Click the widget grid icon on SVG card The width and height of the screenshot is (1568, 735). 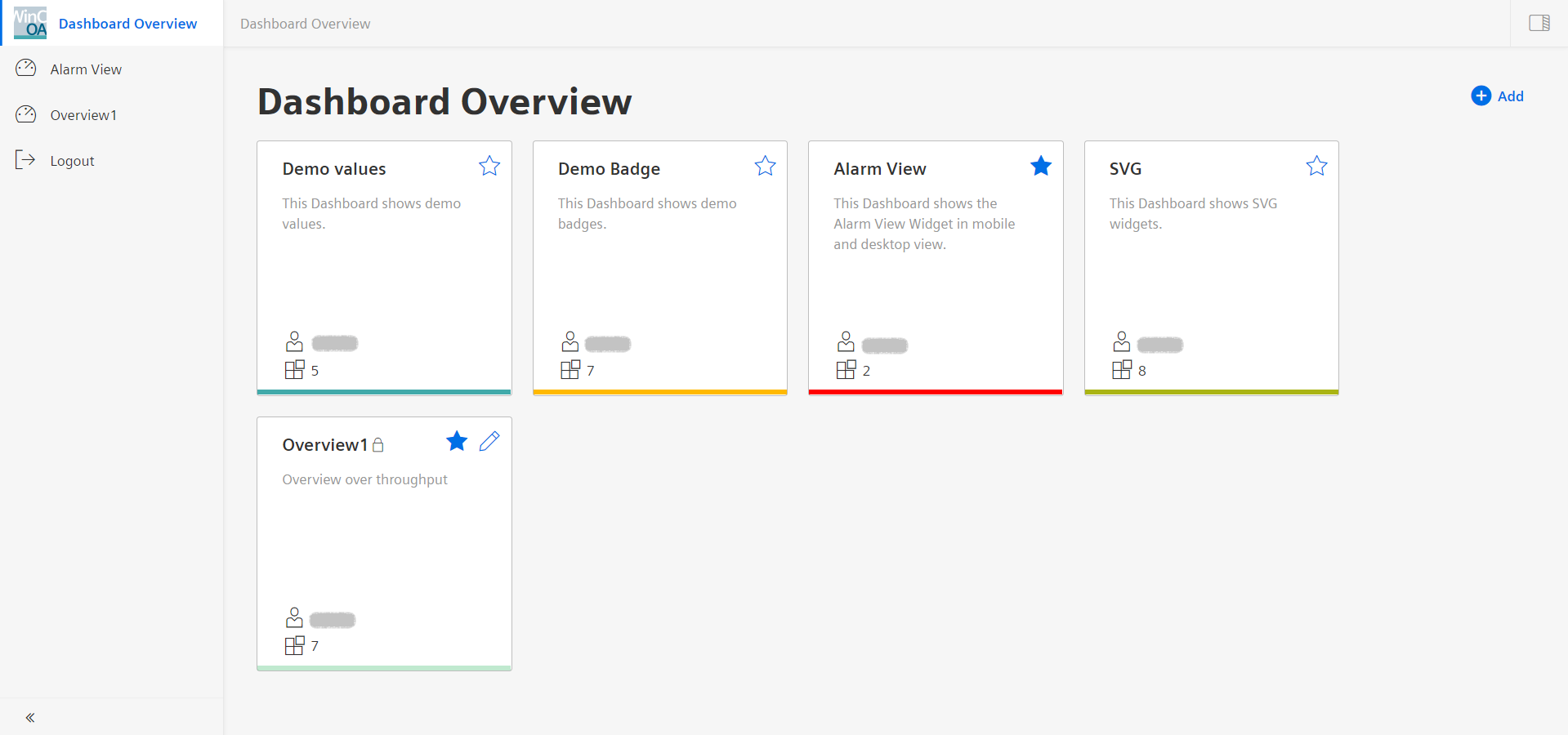pyautogui.click(x=1121, y=370)
